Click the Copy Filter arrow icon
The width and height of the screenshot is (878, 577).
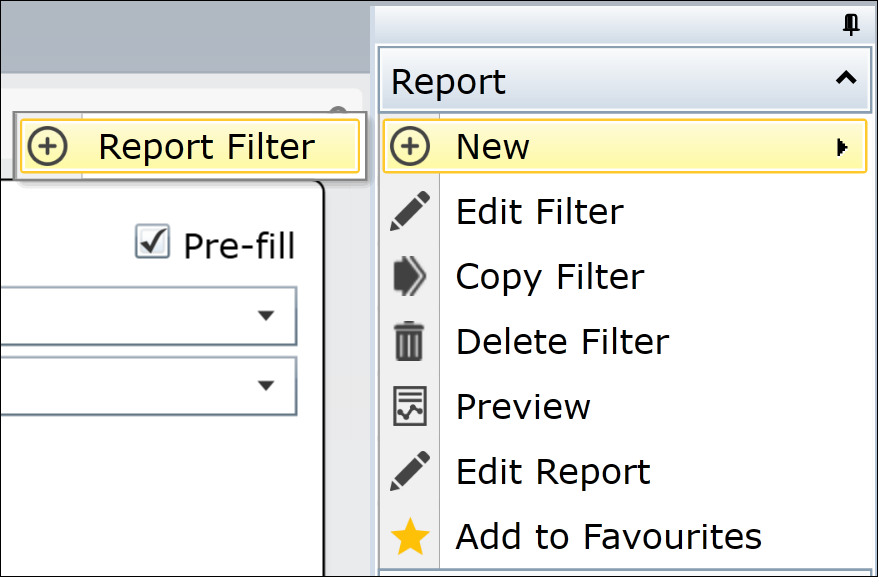tap(410, 276)
